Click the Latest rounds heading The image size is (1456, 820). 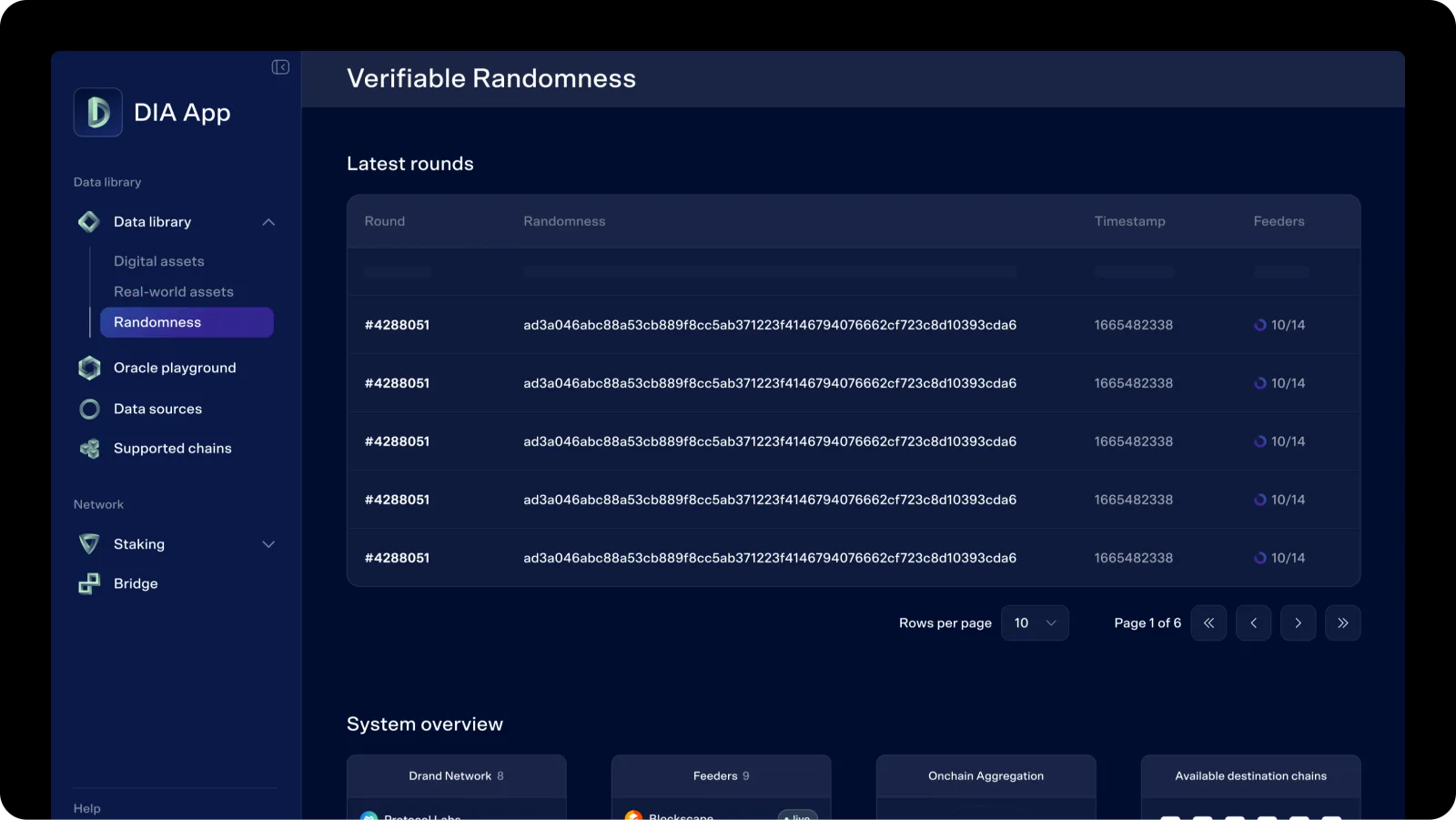(x=410, y=164)
